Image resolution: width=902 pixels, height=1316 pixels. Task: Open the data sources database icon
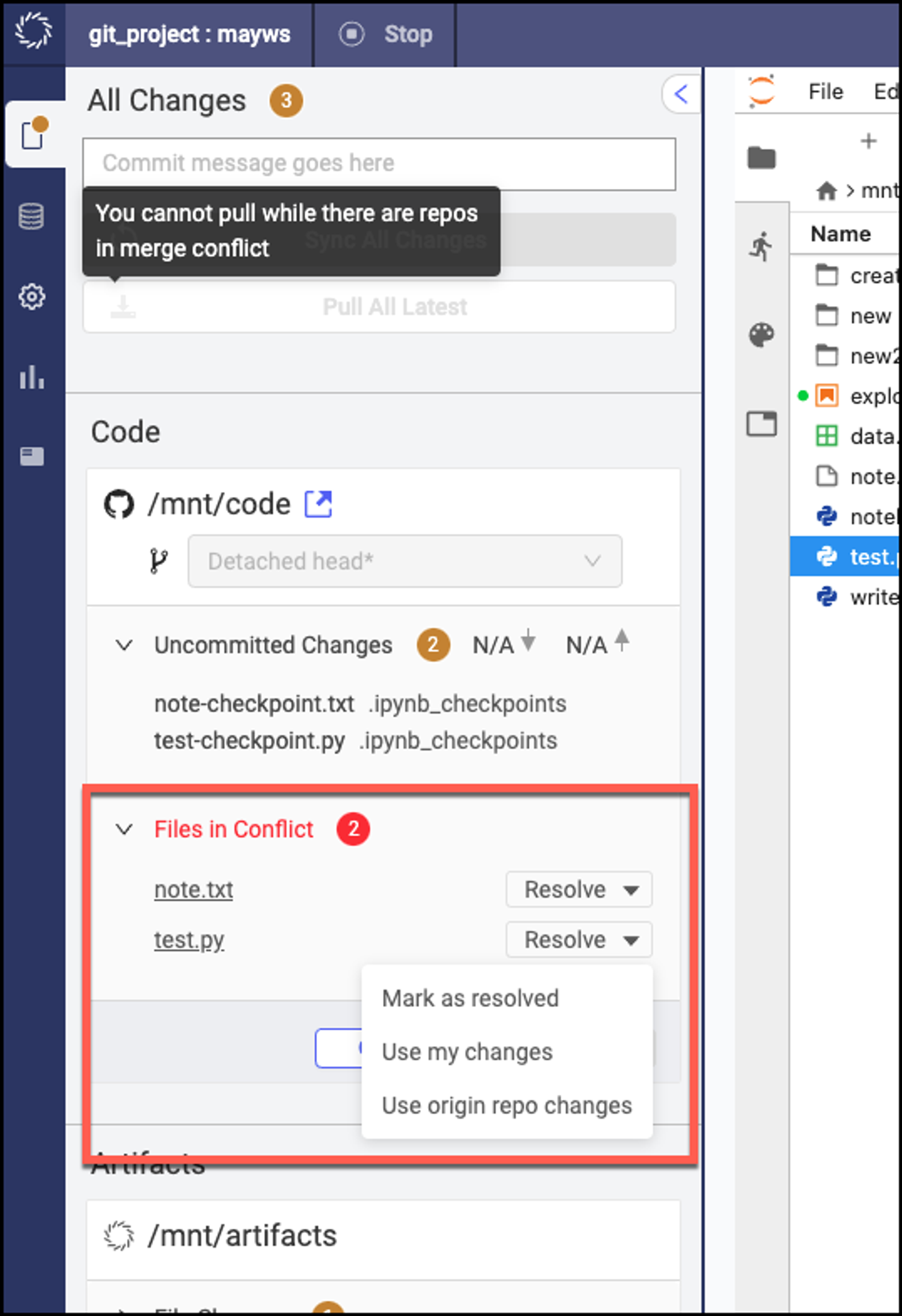coord(31,216)
